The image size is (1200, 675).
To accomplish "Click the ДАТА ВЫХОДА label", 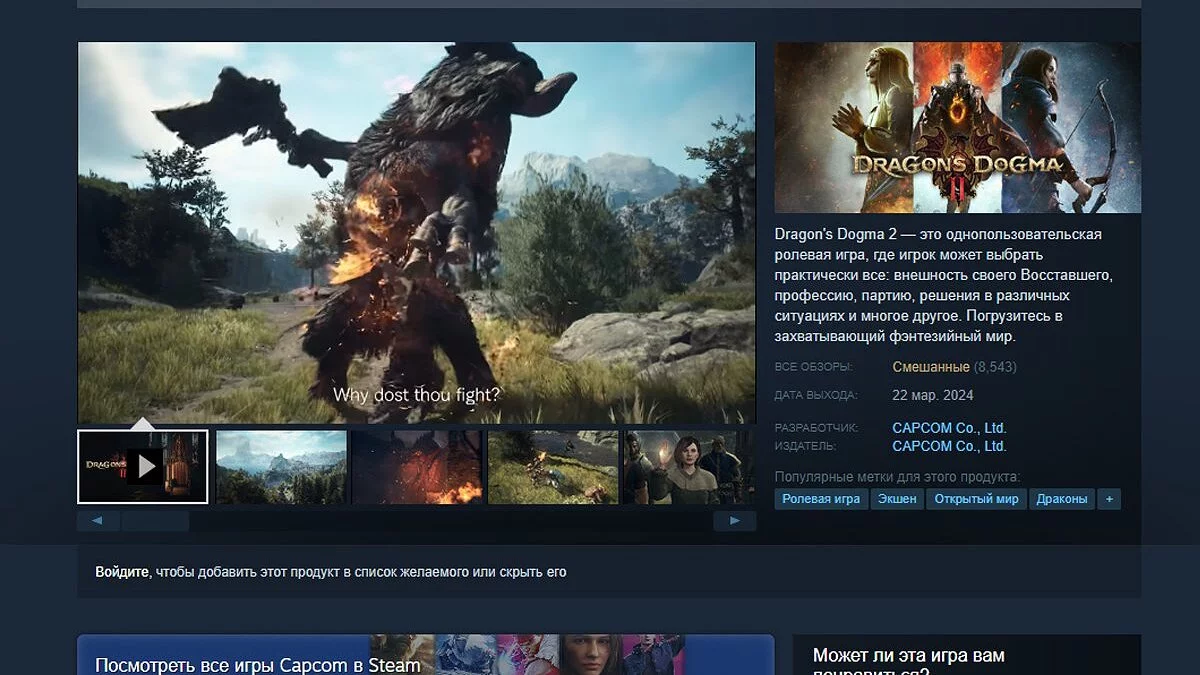I will click(x=816, y=396).
